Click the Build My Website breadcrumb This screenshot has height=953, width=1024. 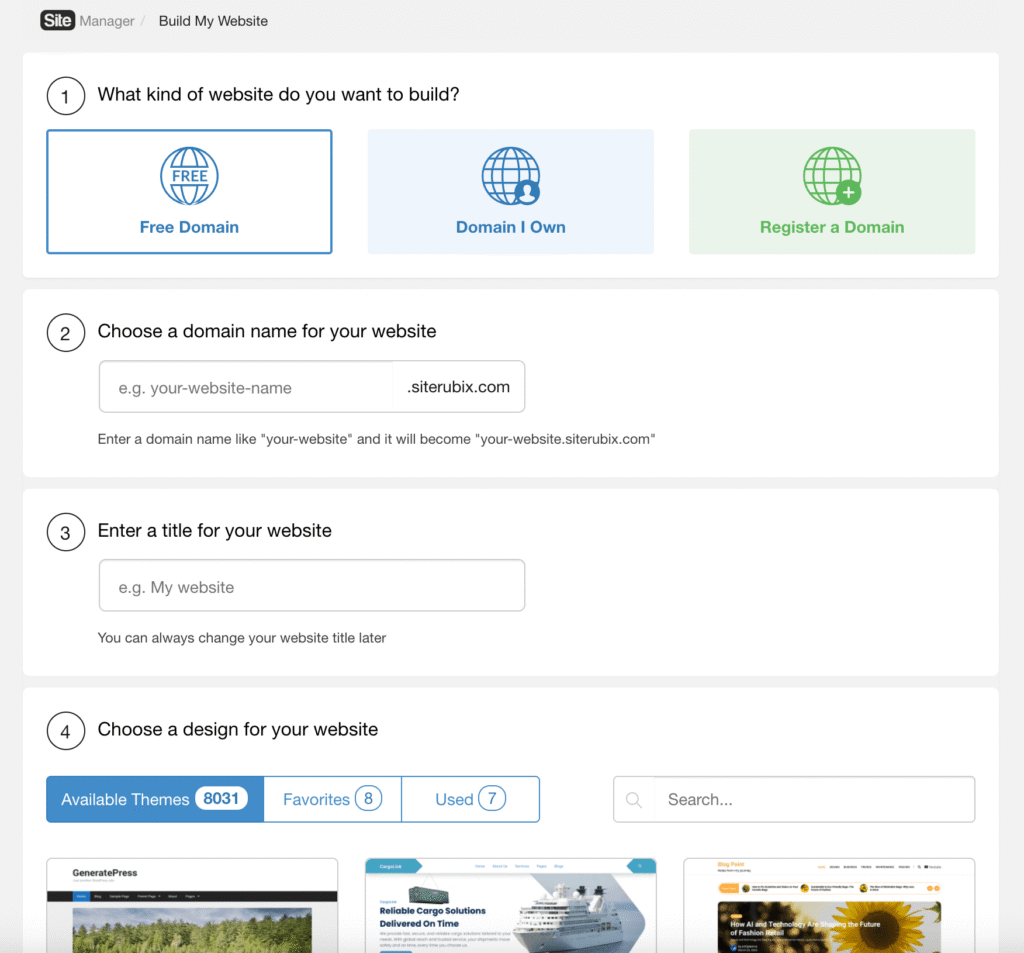[213, 20]
